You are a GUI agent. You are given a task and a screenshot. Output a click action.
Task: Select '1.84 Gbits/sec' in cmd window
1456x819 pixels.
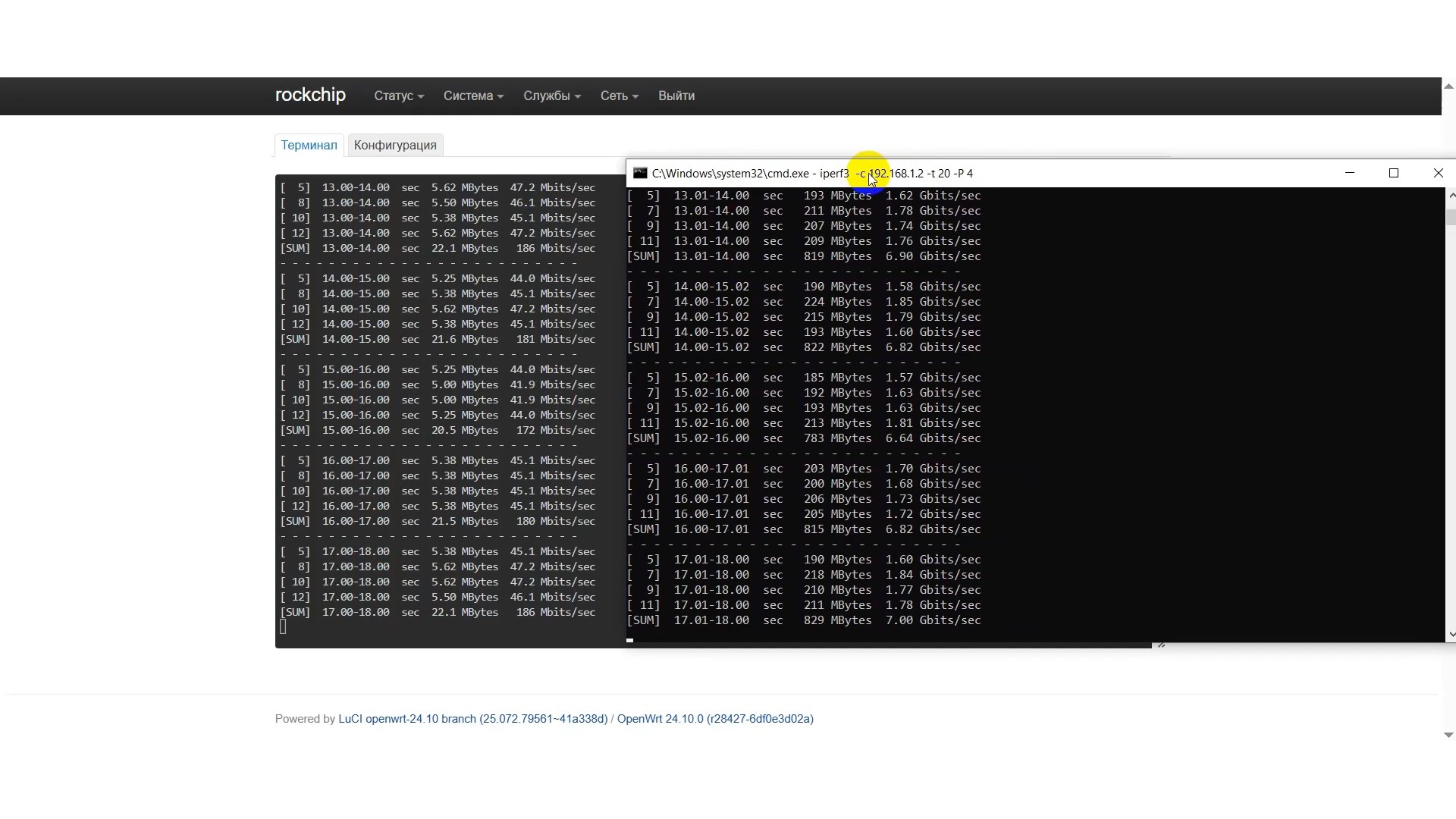[934, 575]
